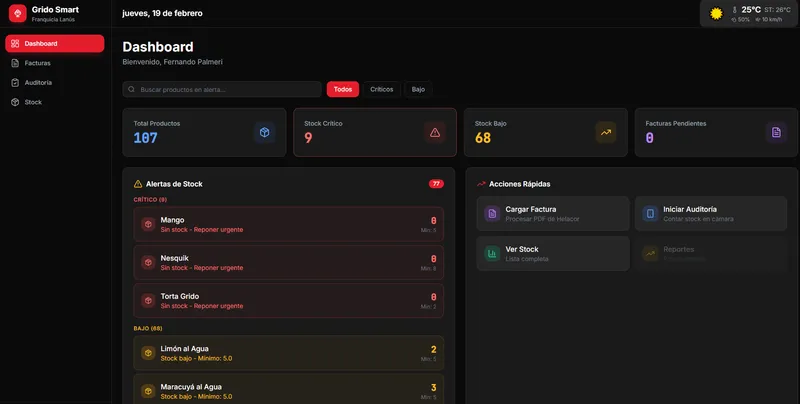
Task: Click the stock value 2 on Limón al Agua
Action: pyautogui.click(x=433, y=349)
